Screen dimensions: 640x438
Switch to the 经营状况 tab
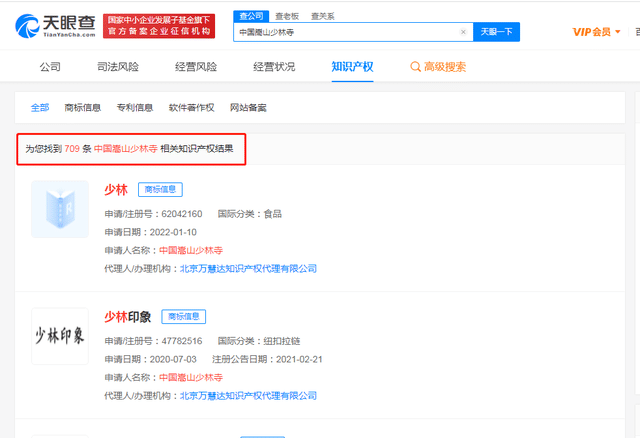[274, 67]
